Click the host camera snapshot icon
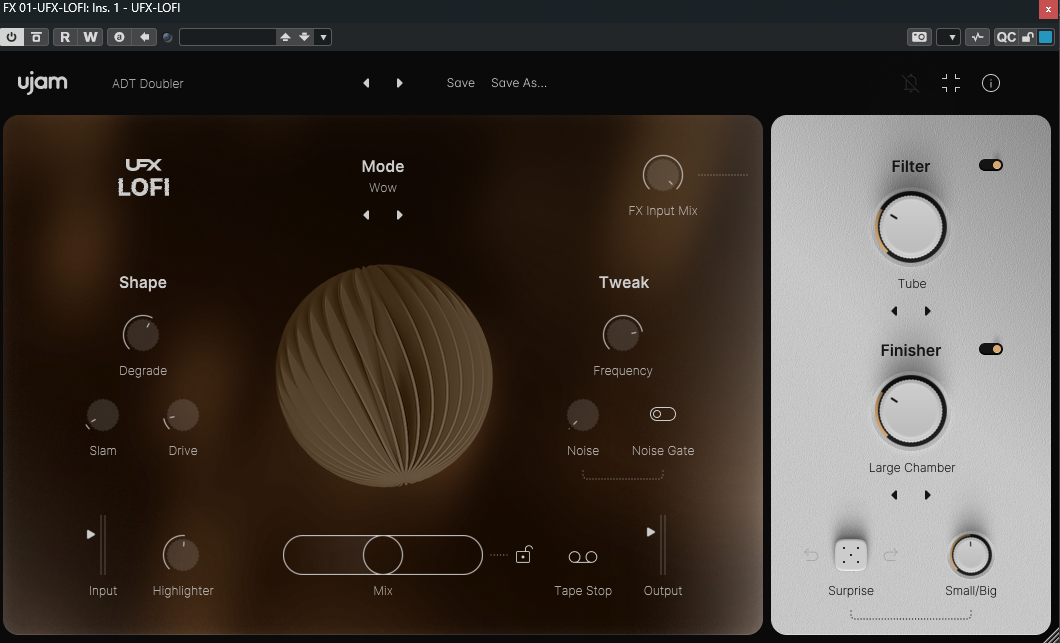Screen dimensions: 1060x643 coord(919,37)
